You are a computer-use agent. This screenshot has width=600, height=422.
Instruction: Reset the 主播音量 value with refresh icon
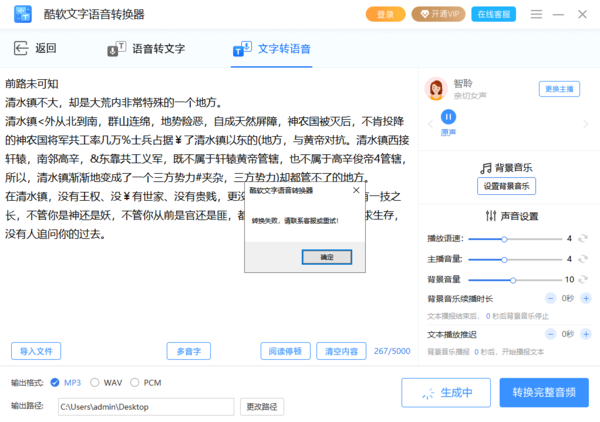point(583,259)
